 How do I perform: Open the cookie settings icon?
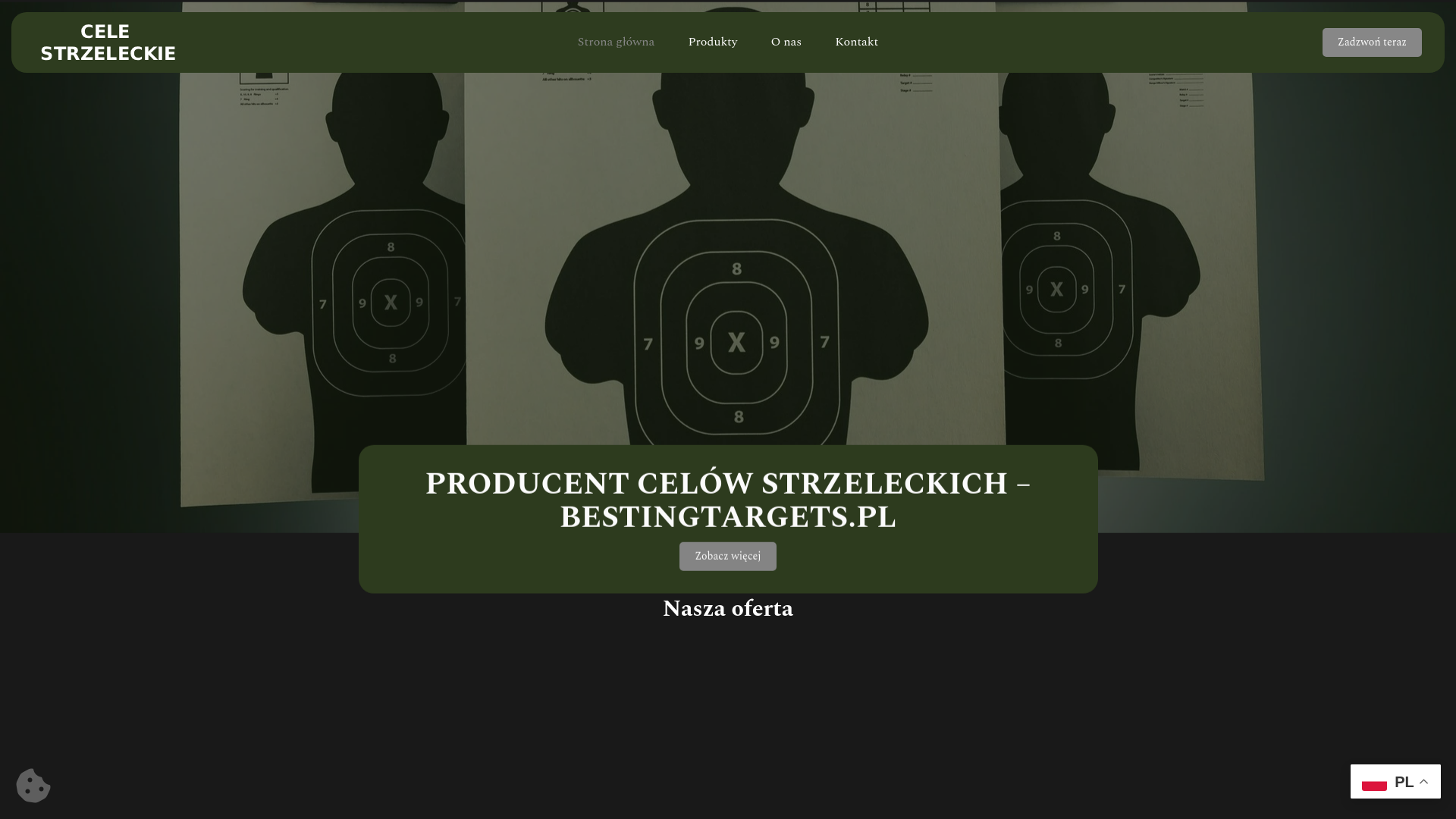(x=33, y=785)
